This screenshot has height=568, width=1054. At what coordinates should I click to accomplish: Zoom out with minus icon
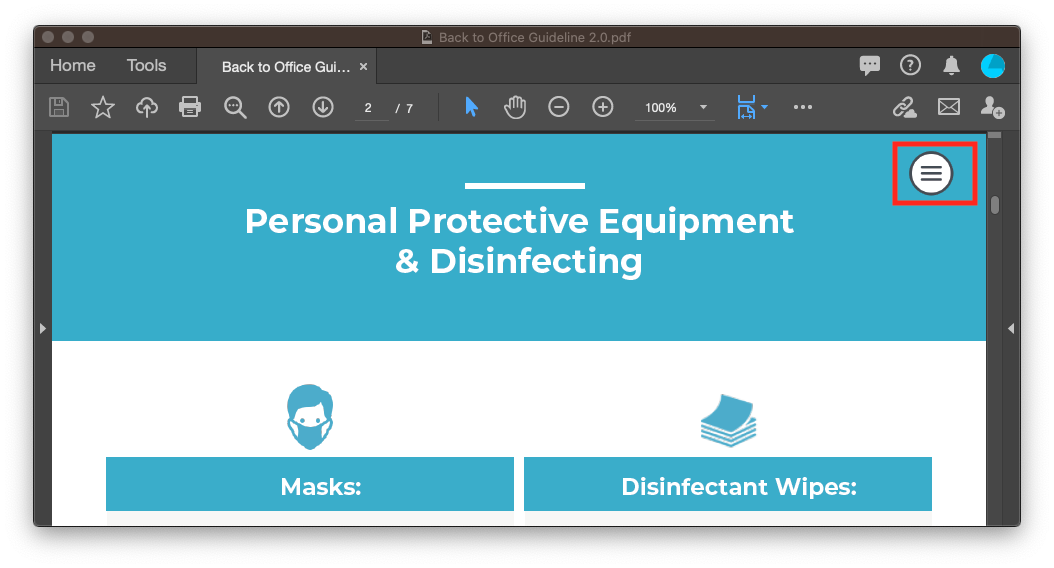tap(559, 108)
